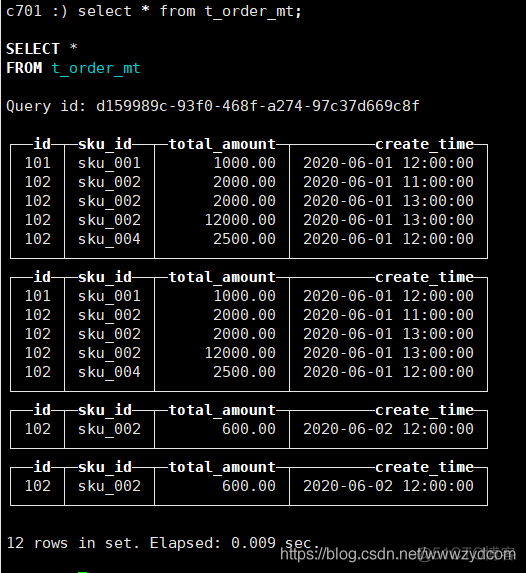This screenshot has width=526, height=573.
Task: Click the SELECT keyword in formatted query
Action: [x=33, y=49]
